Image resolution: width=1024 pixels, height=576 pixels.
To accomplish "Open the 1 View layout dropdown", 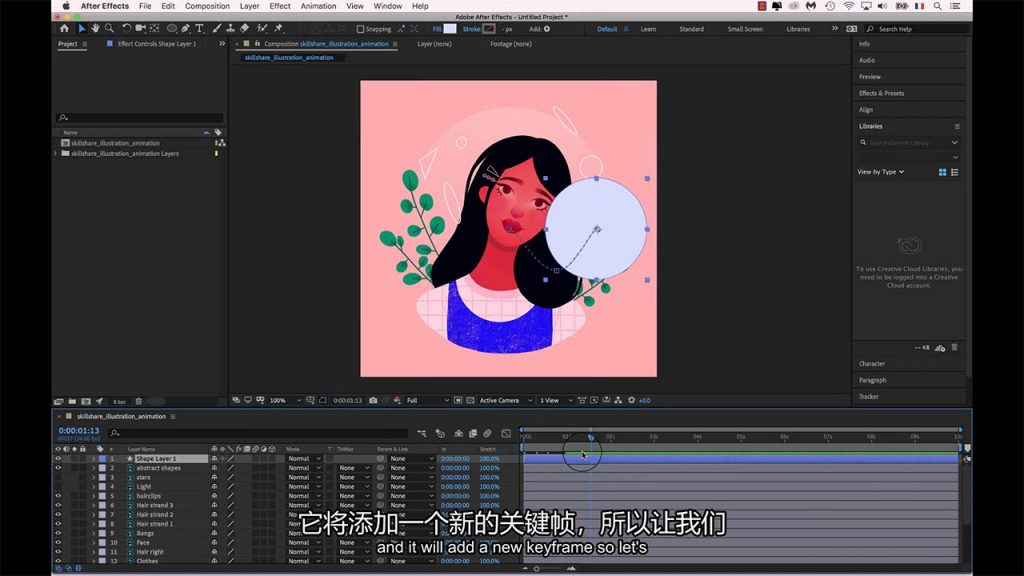I will [556, 400].
